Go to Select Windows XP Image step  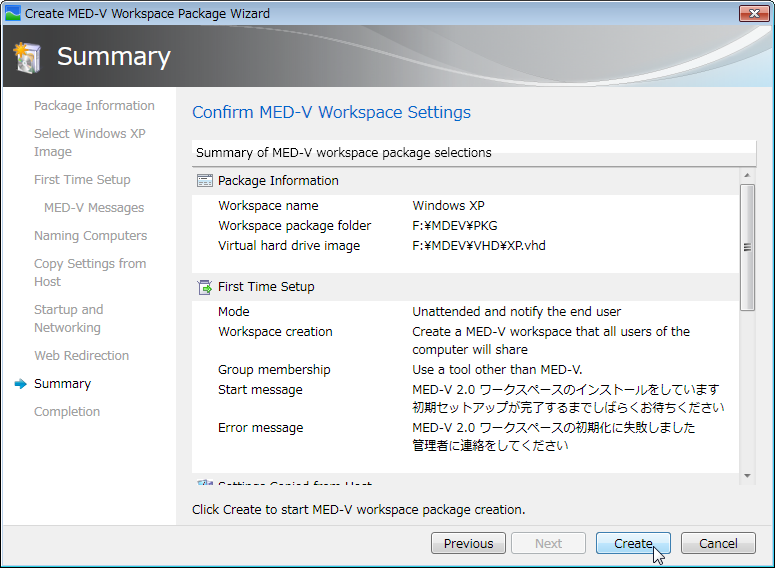(x=89, y=142)
